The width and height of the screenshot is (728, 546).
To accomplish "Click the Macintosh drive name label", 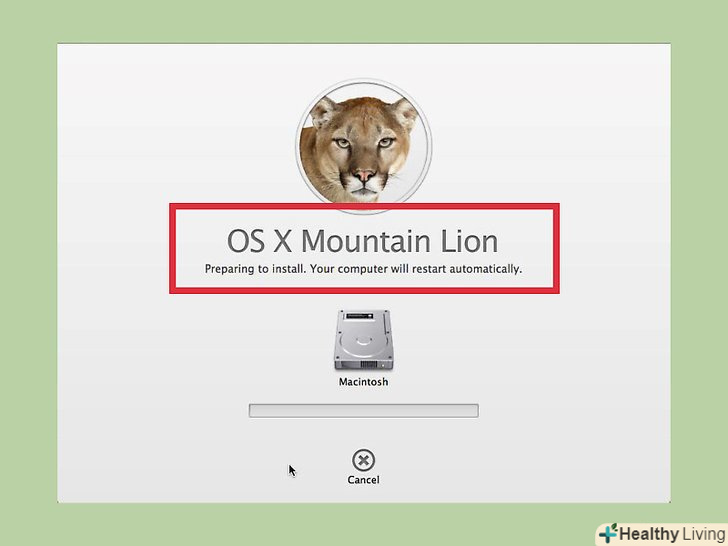I will pos(364,382).
